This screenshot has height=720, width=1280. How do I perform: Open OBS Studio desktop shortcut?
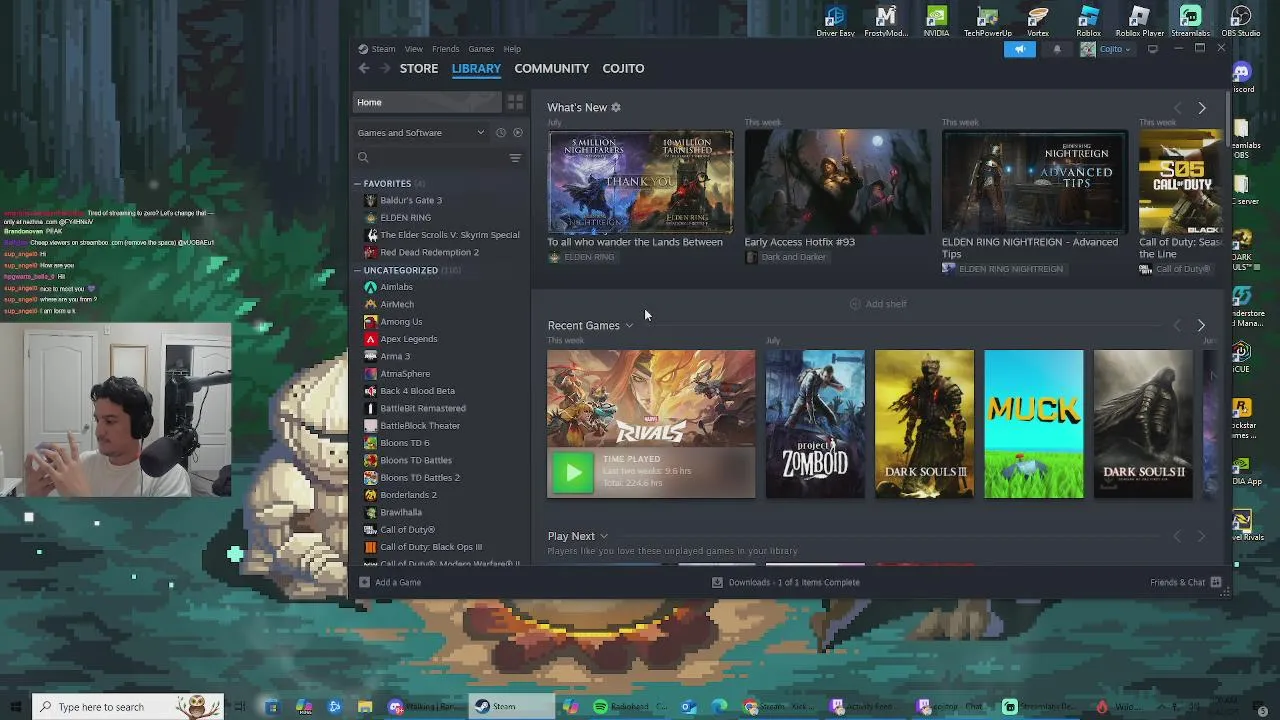tap(1241, 21)
